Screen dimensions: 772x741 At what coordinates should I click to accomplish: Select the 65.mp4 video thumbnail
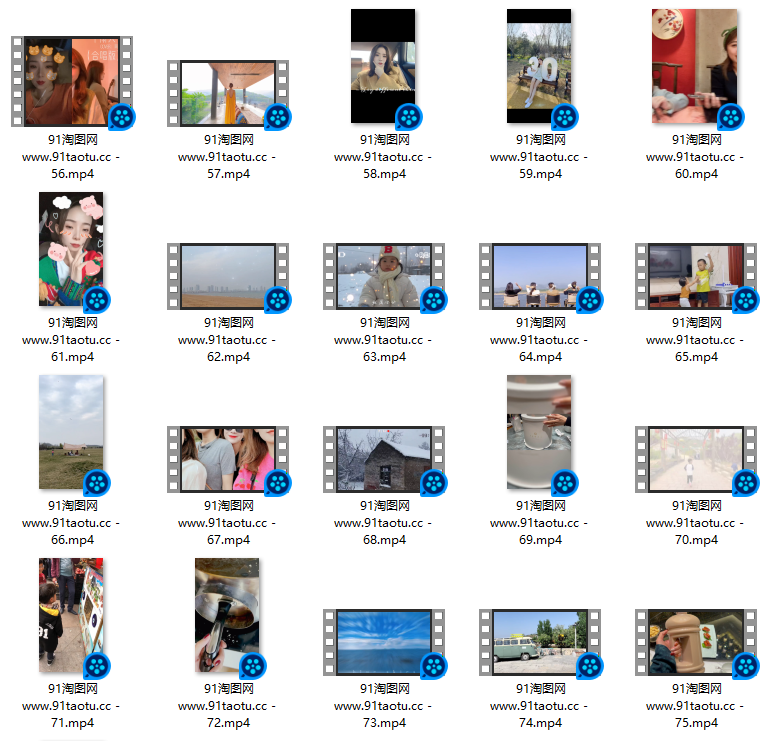coord(696,276)
